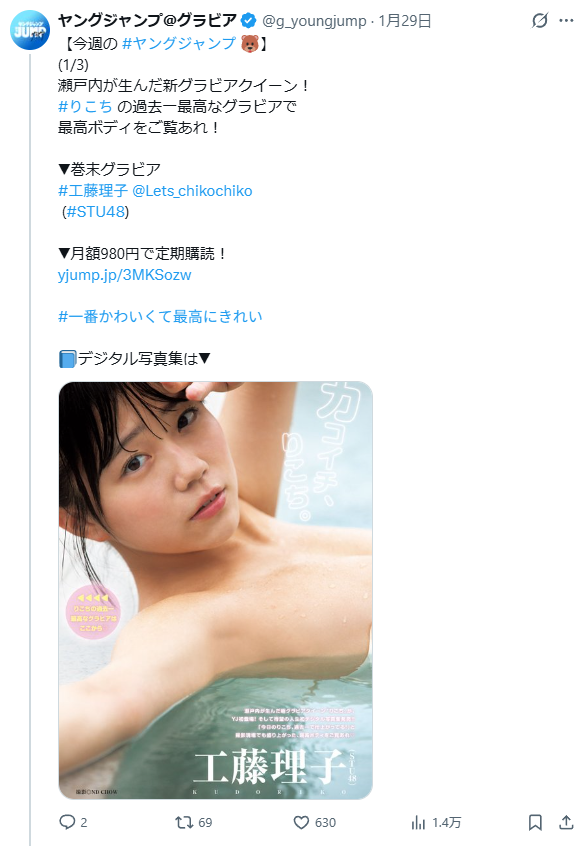This screenshot has height=846, width=585.
Task: Share the post using the upload icon
Action: click(566, 822)
